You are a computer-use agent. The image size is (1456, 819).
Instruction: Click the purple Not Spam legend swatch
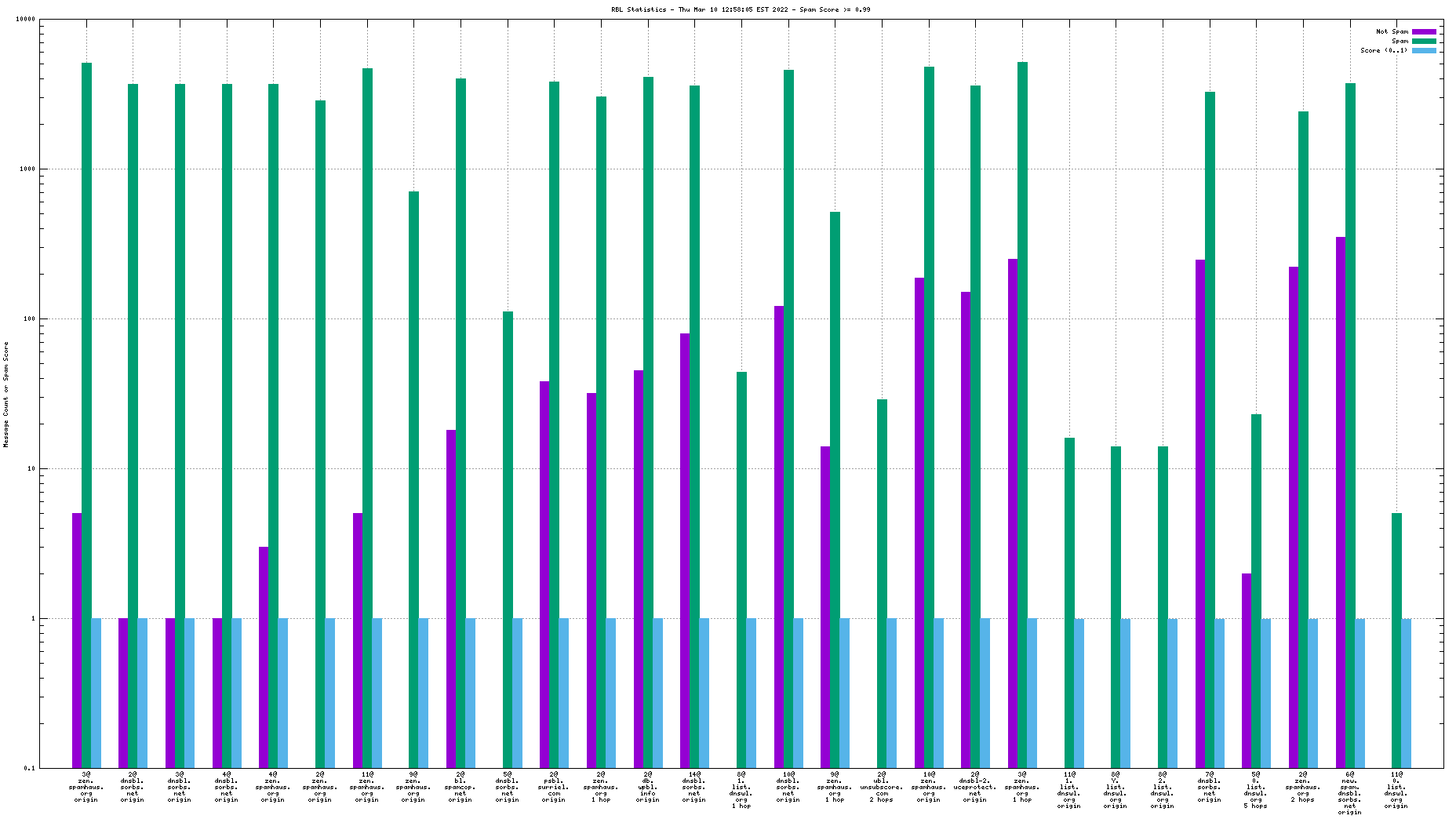coord(1424,32)
